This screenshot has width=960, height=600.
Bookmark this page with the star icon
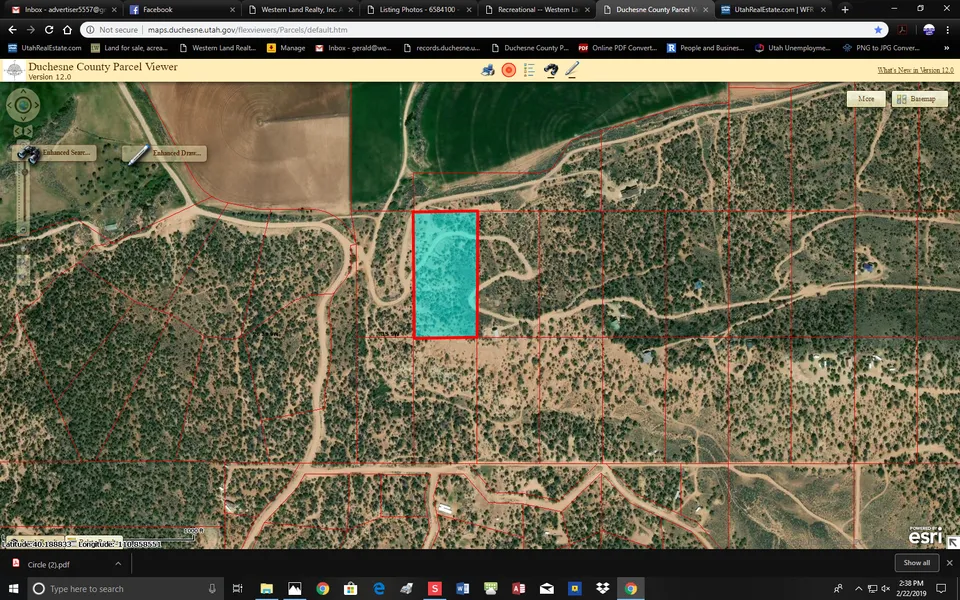point(878,30)
